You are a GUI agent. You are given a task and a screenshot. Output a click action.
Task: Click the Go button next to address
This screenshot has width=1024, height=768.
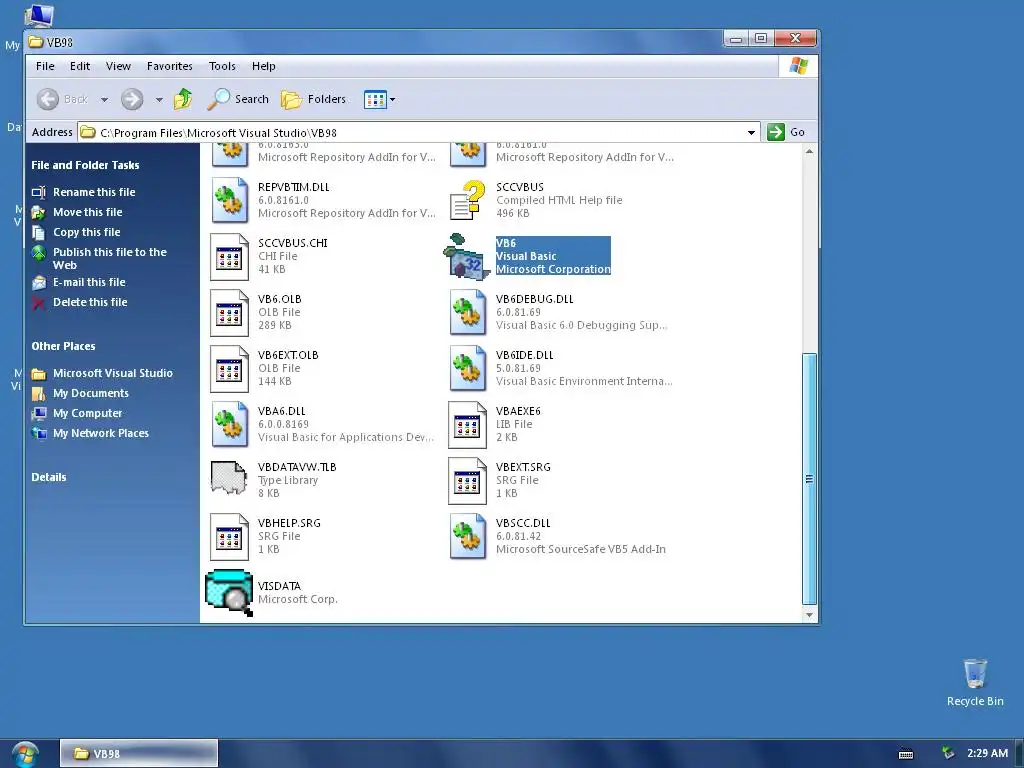pos(786,132)
